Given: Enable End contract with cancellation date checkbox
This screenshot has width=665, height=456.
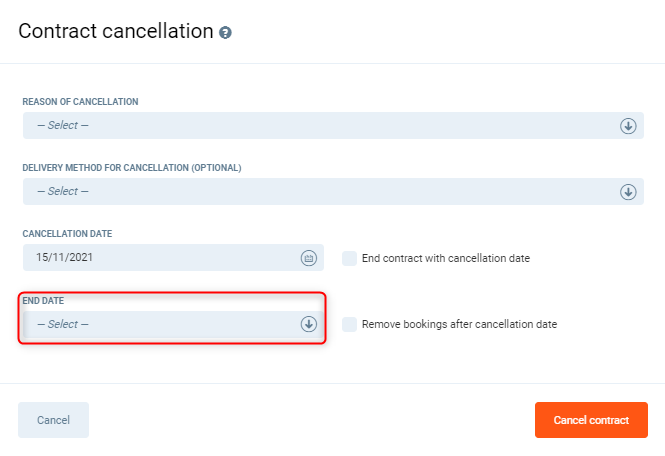Looking at the screenshot, I should point(349,258).
